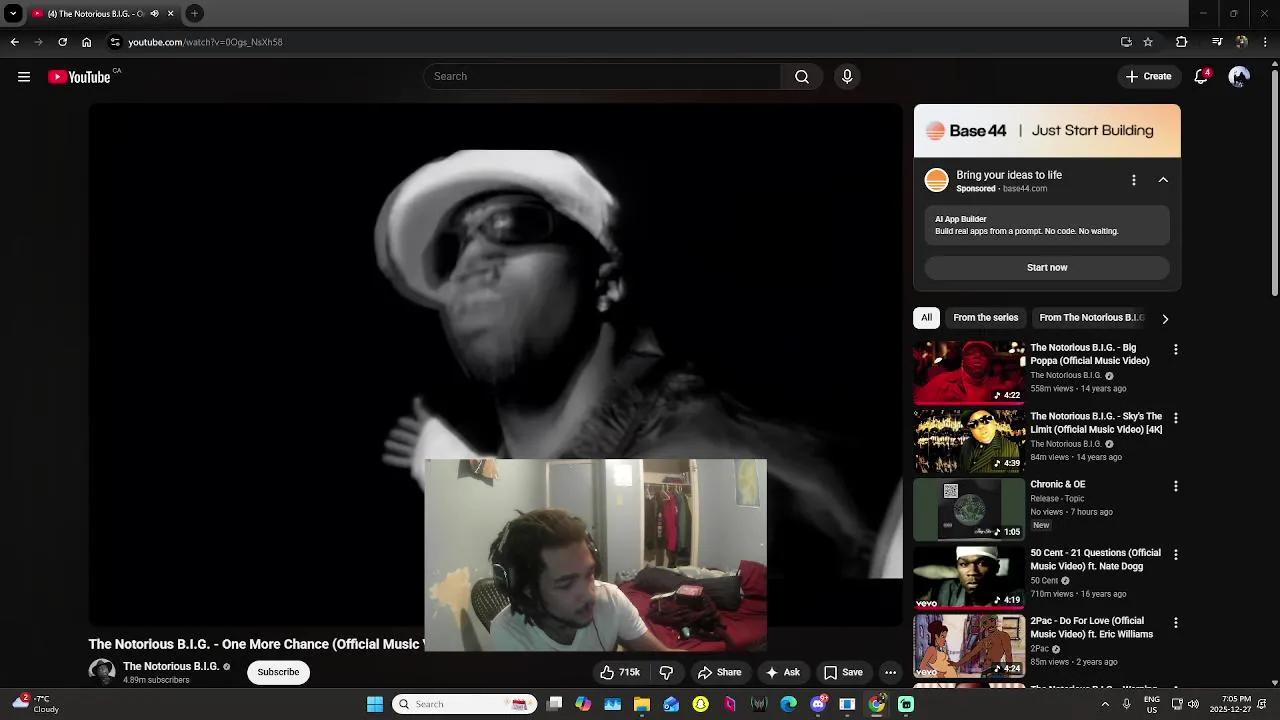The width and height of the screenshot is (1280, 720).
Task: Open the browser three-dot menu
Action: click(1265, 42)
